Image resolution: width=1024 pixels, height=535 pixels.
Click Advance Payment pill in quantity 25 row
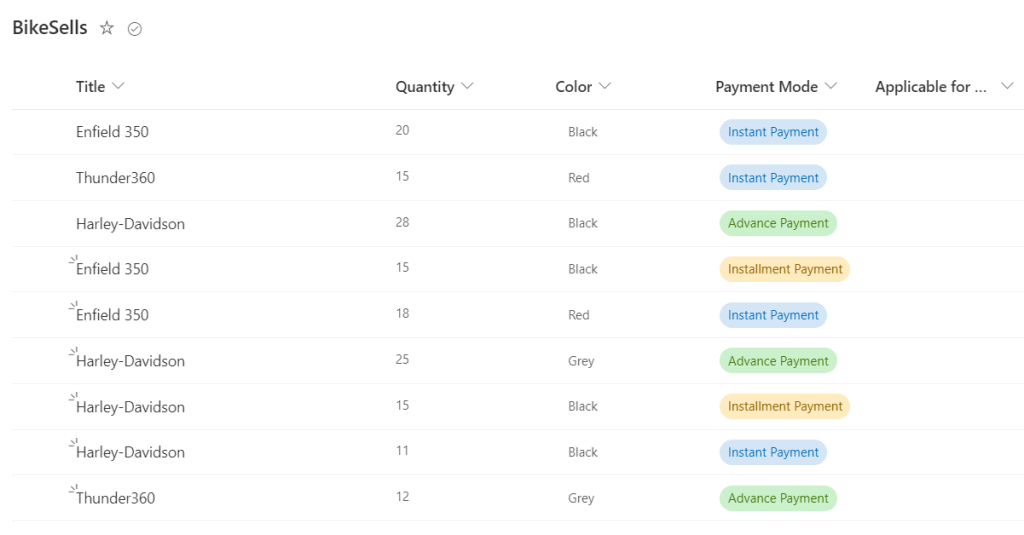[x=778, y=361]
